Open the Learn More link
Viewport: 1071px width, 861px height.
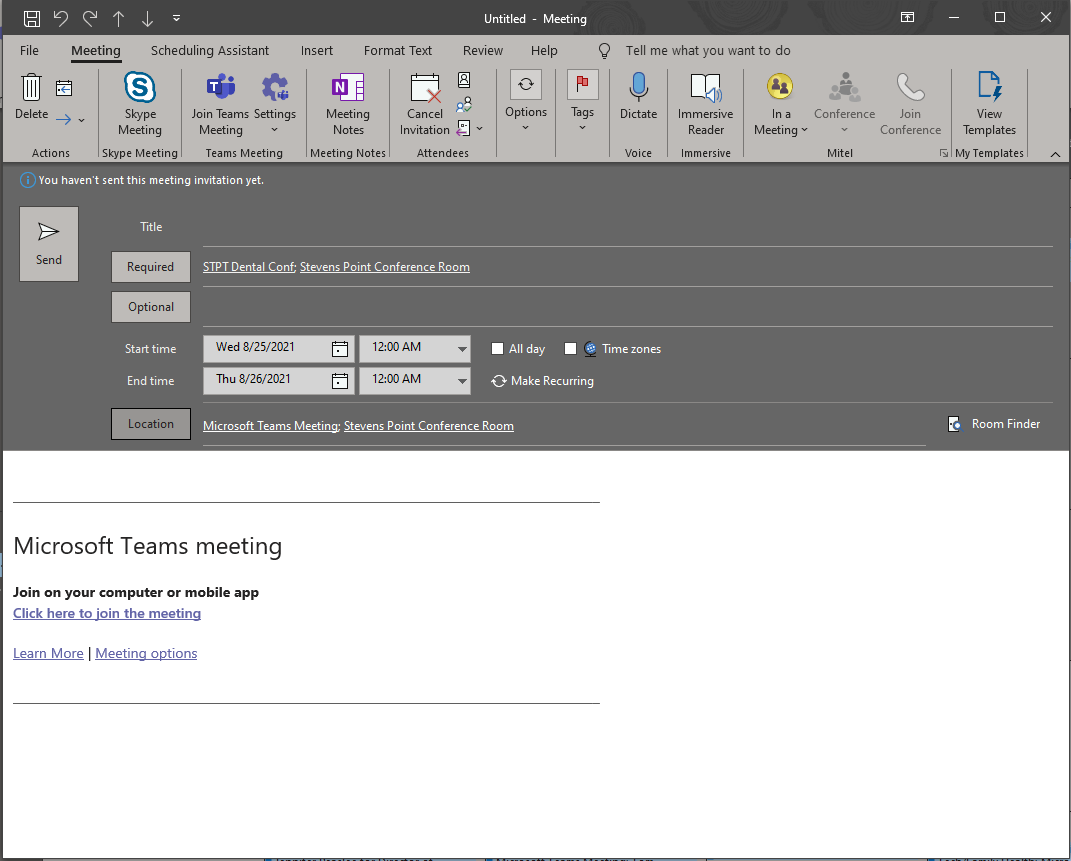tap(48, 653)
